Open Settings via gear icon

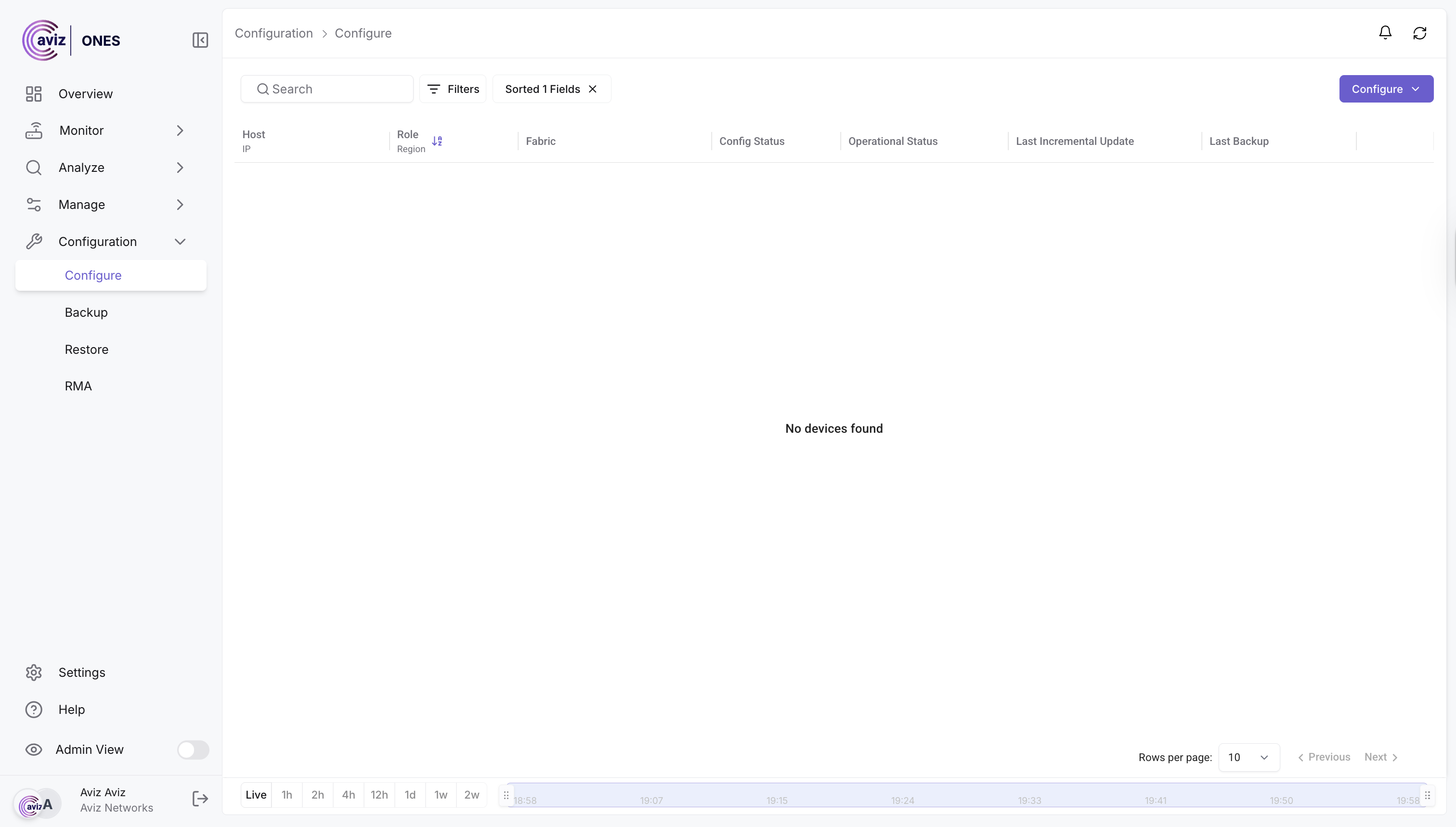pos(34,672)
